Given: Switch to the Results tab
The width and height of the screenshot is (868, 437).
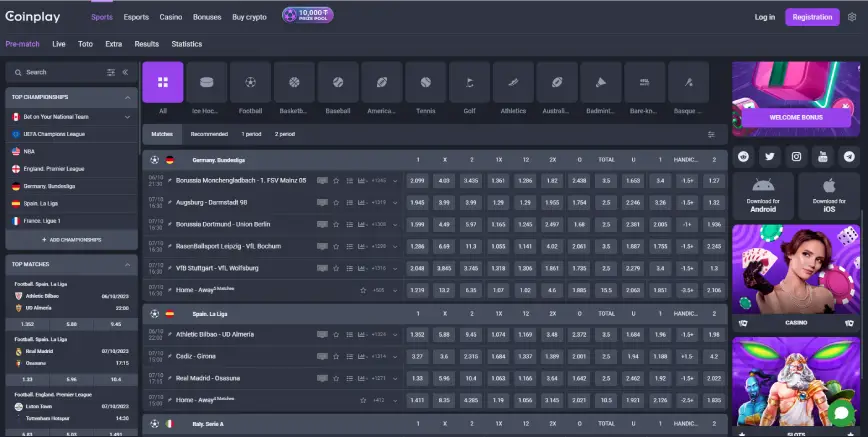Looking at the screenshot, I should pyautogui.click(x=147, y=44).
